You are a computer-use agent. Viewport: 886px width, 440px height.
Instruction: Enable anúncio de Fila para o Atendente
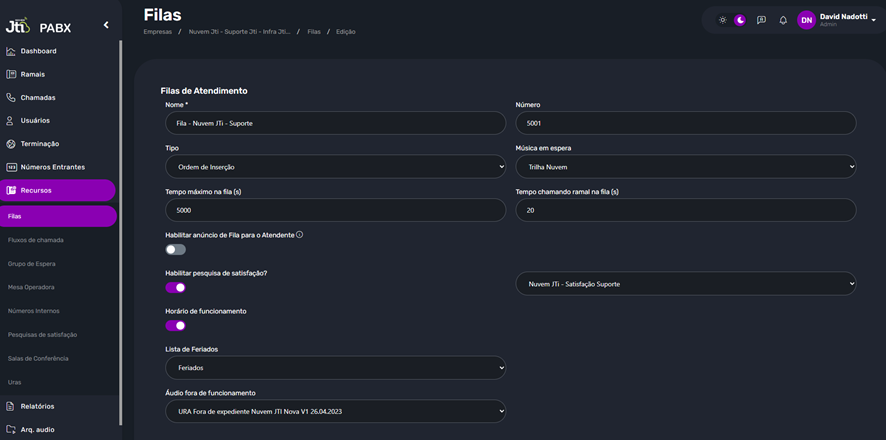[x=176, y=250]
